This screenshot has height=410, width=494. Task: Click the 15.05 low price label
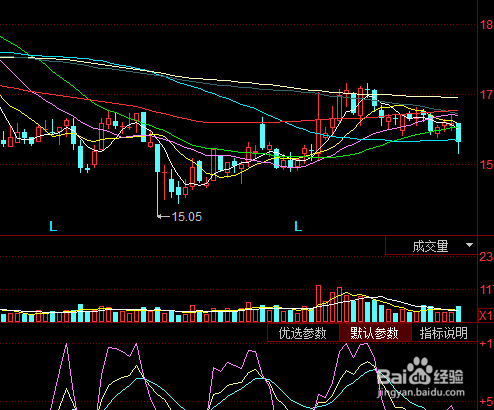click(x=187, y=217)
